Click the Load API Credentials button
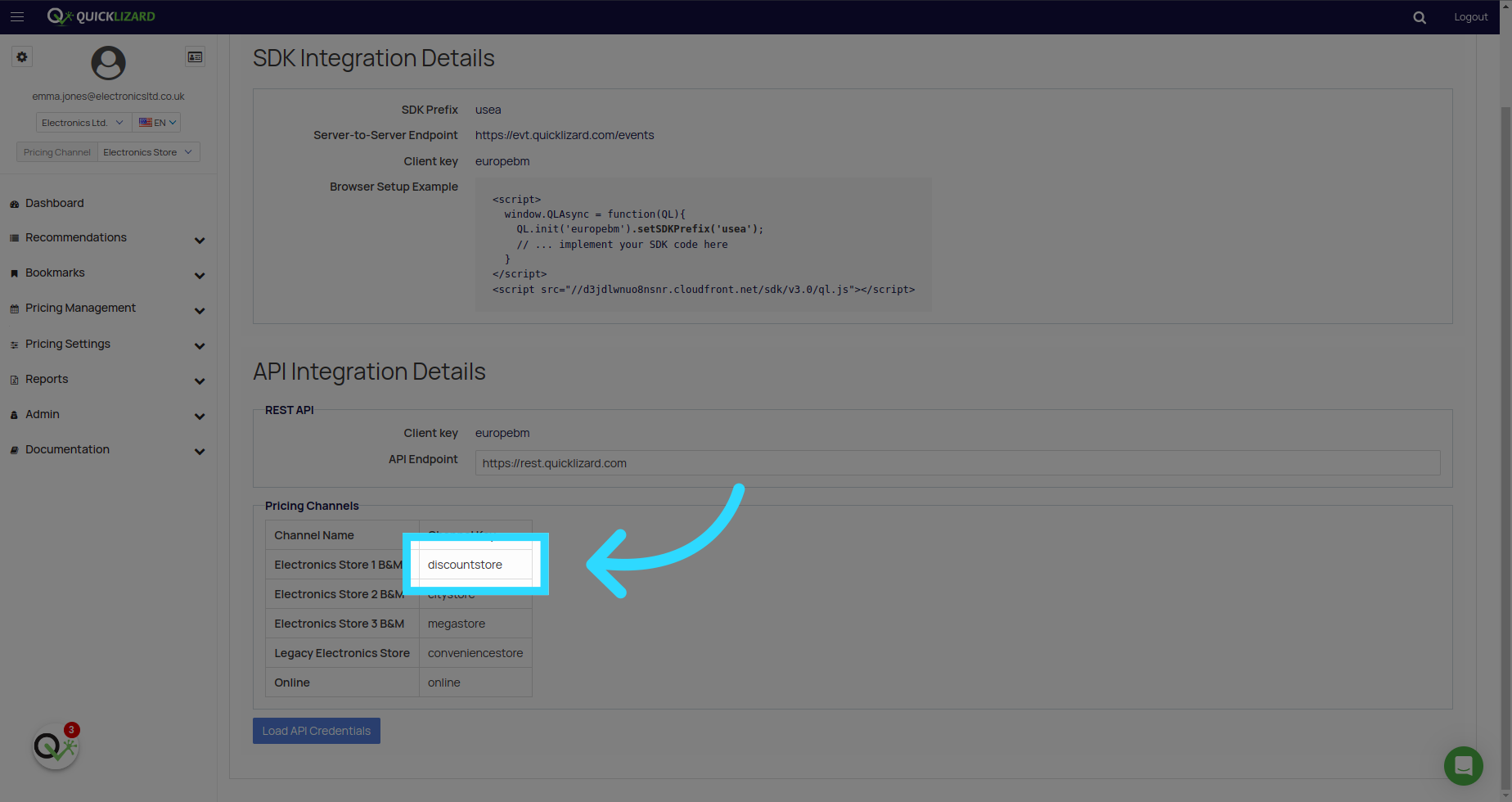Viewport: 1512px width, 802px height. click(x=317, y=731)
